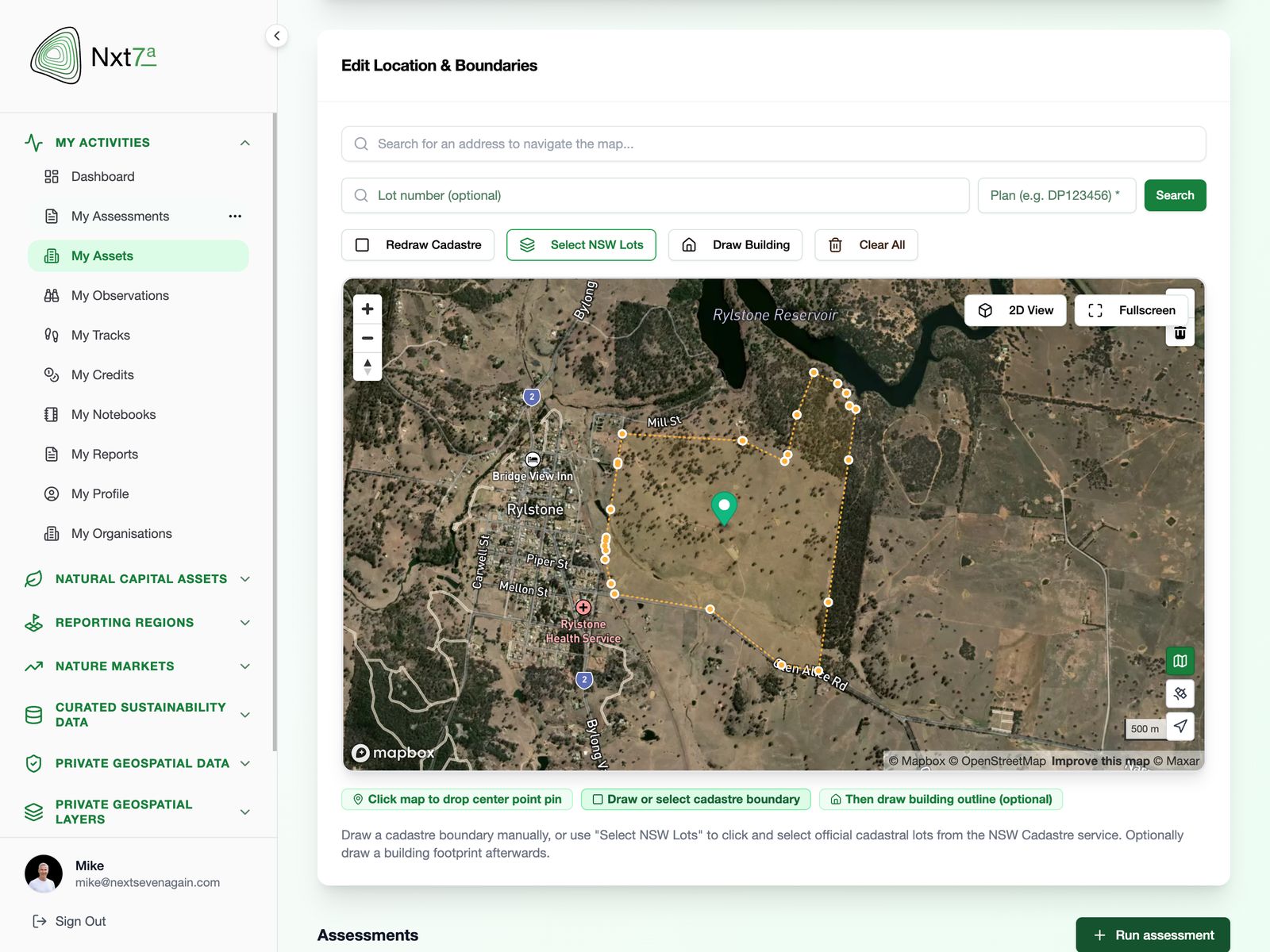Open My Tracks page
This screenshot has width=1270, height=952.
[138, 336]
